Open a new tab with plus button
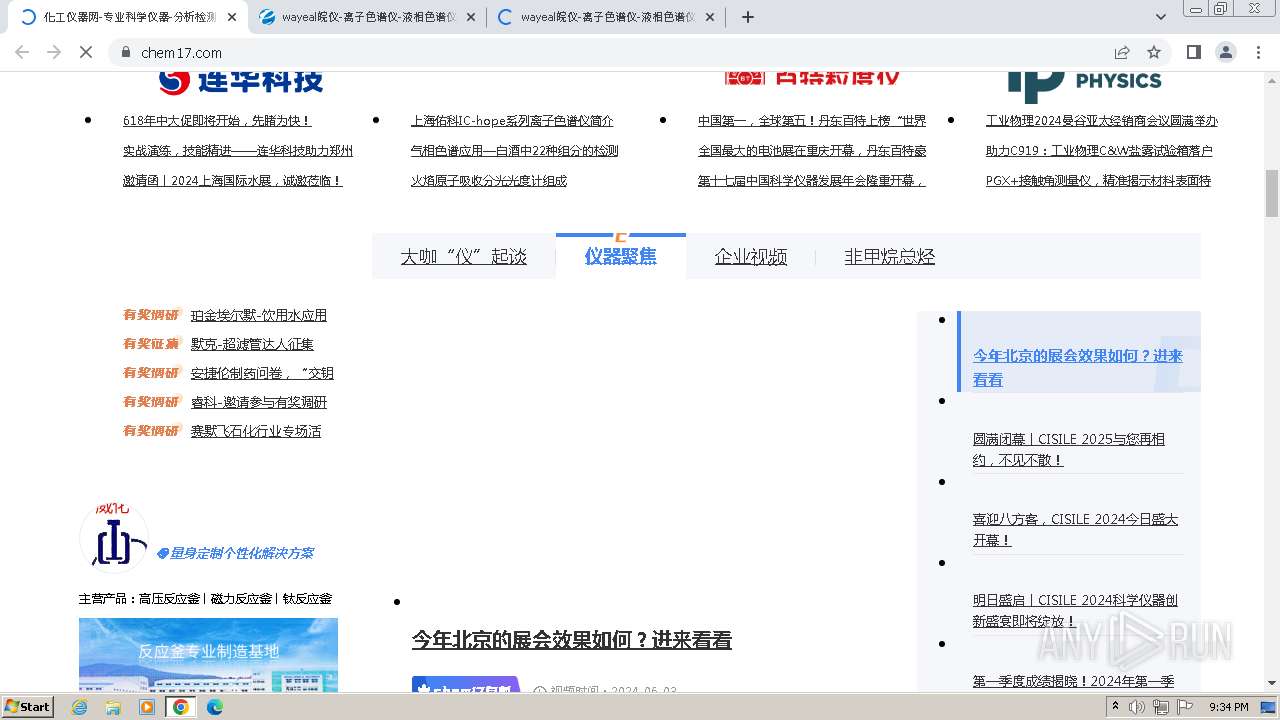 [748, 17]
